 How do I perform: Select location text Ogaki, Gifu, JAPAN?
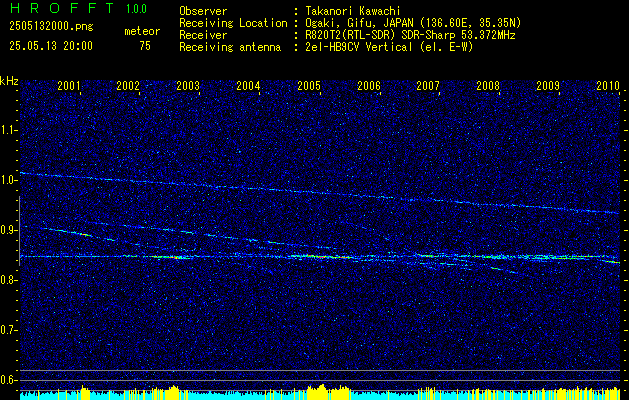pyautogui.click(x=359, y=23)
